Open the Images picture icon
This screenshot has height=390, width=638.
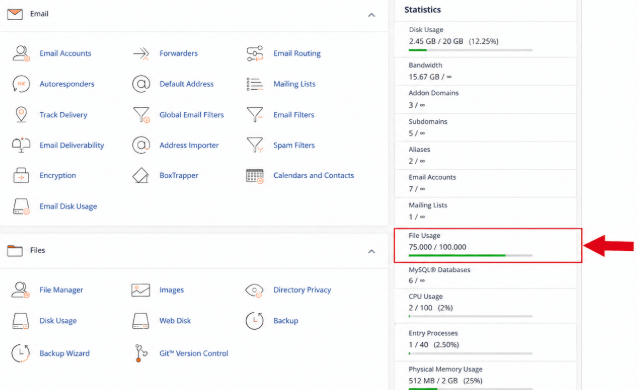tap(141, 290)
